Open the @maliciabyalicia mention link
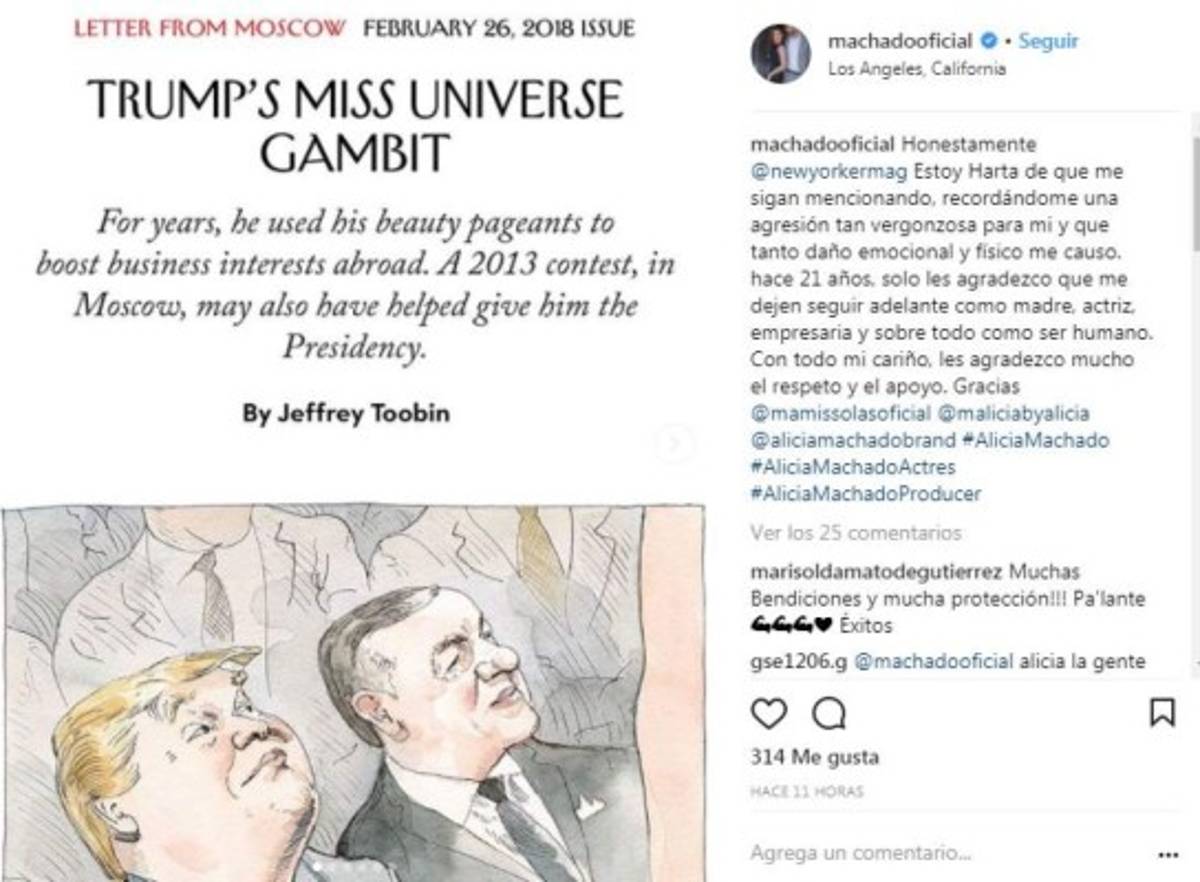 pyautogui.click(x=1014, y=415)
